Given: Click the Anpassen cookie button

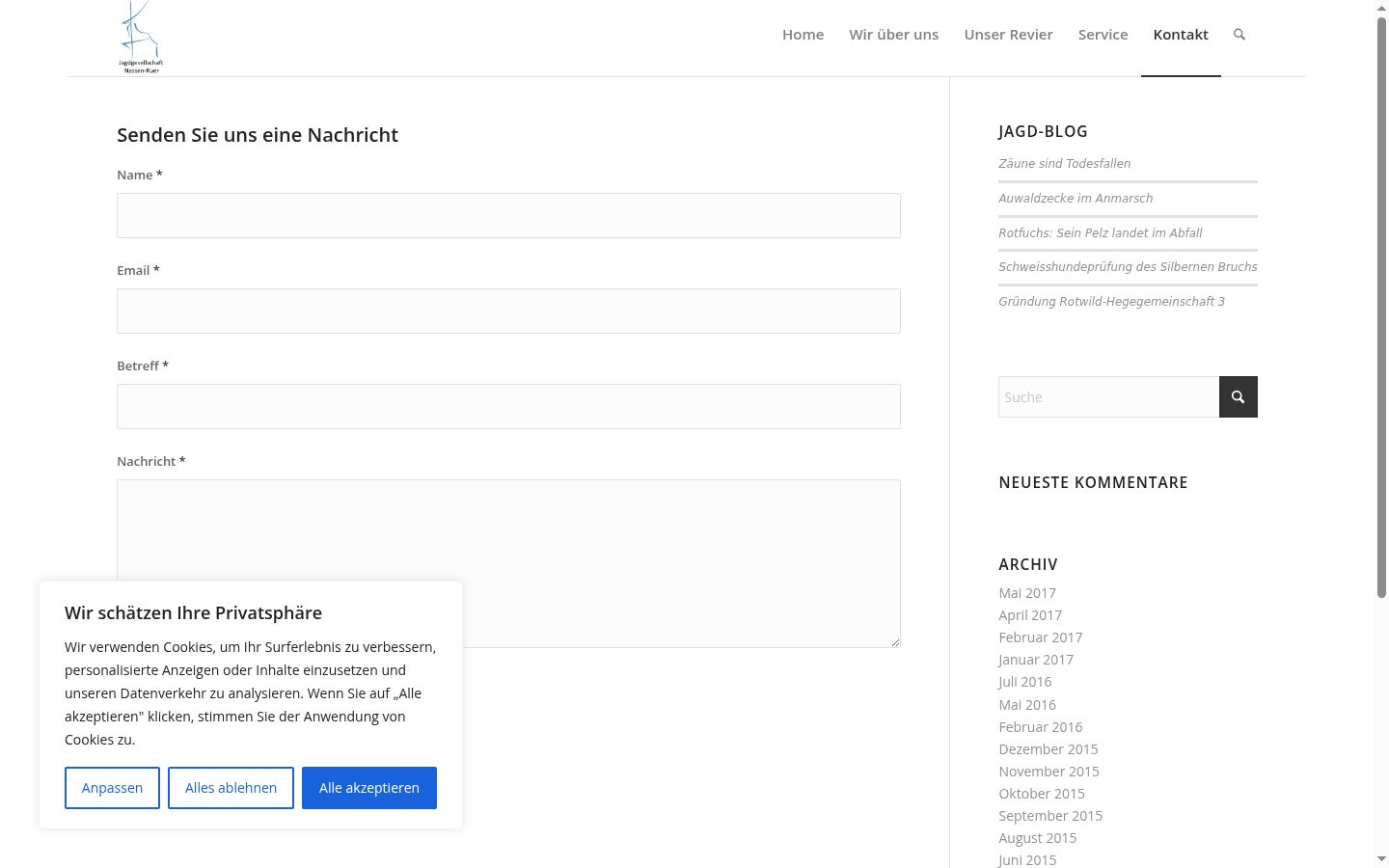Looking at the screenshot, I should coord(112,788).
